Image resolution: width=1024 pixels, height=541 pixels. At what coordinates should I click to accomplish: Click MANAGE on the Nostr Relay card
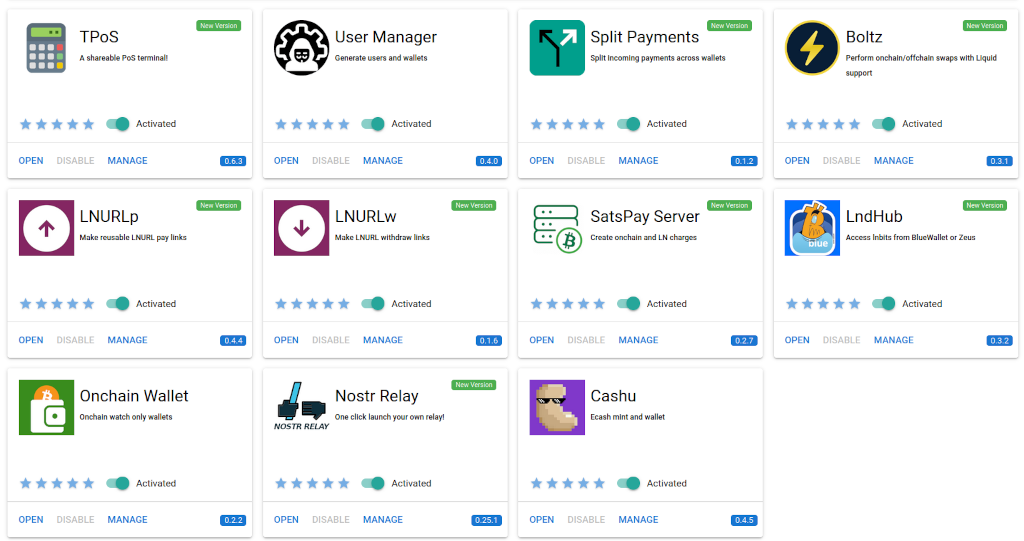383,520
